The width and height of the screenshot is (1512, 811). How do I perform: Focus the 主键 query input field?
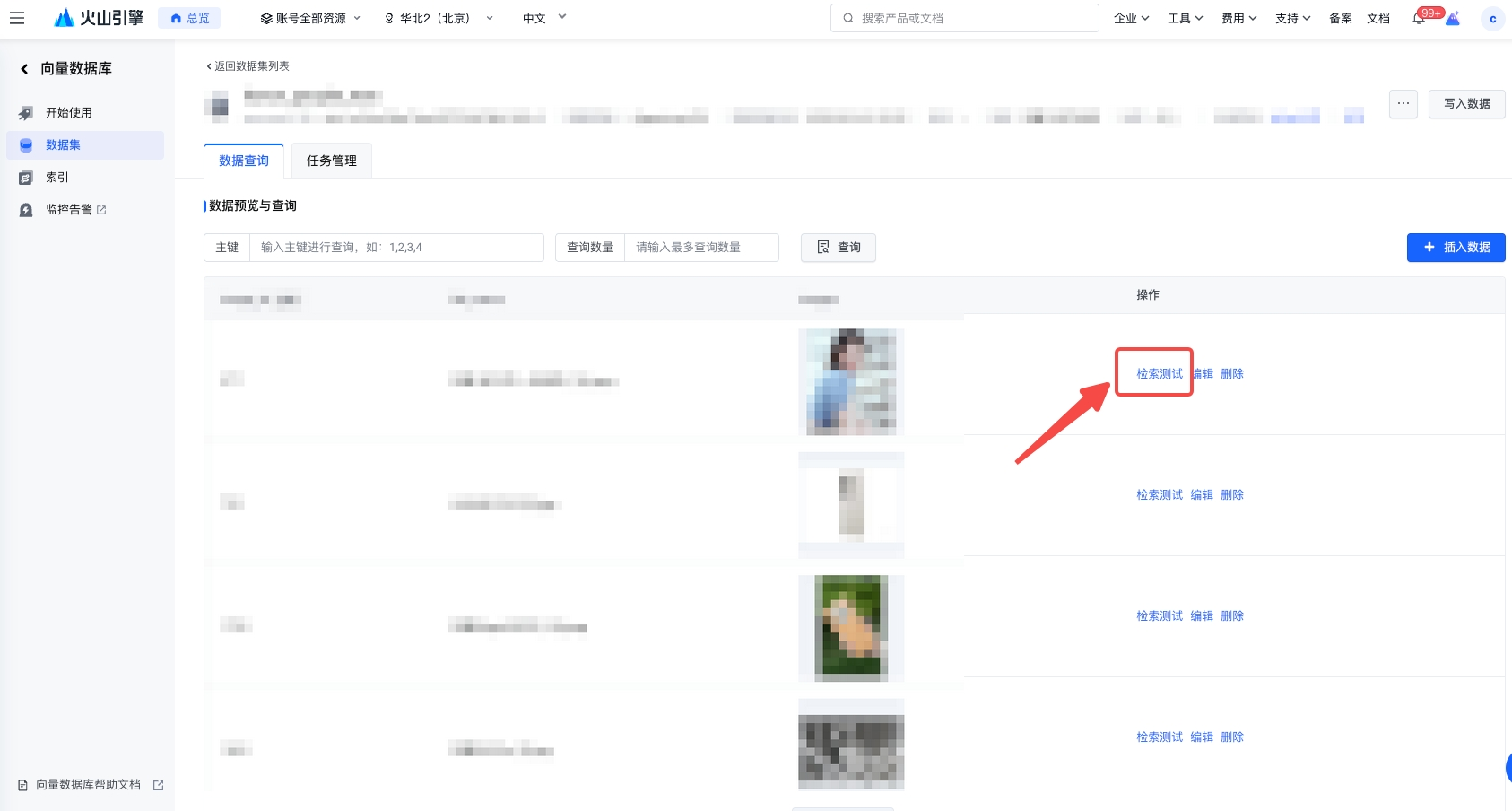[x=396, y=248]
